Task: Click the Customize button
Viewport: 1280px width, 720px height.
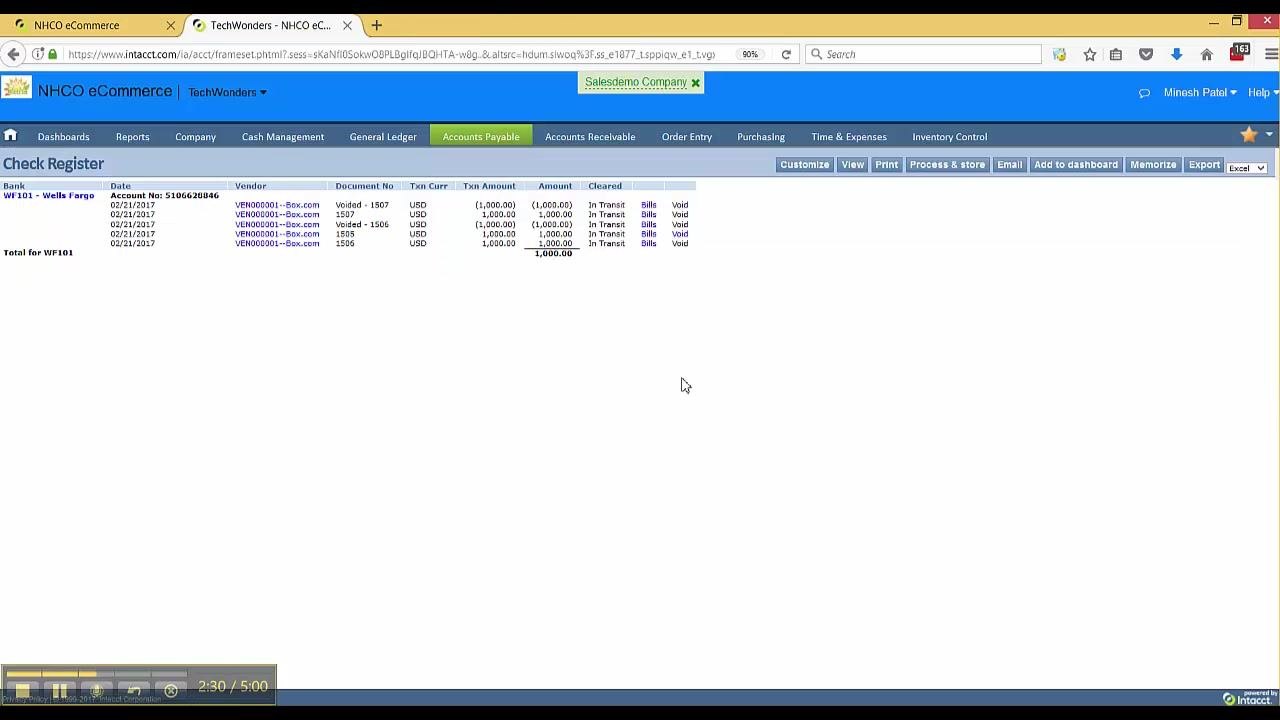Action: (804, 164)
